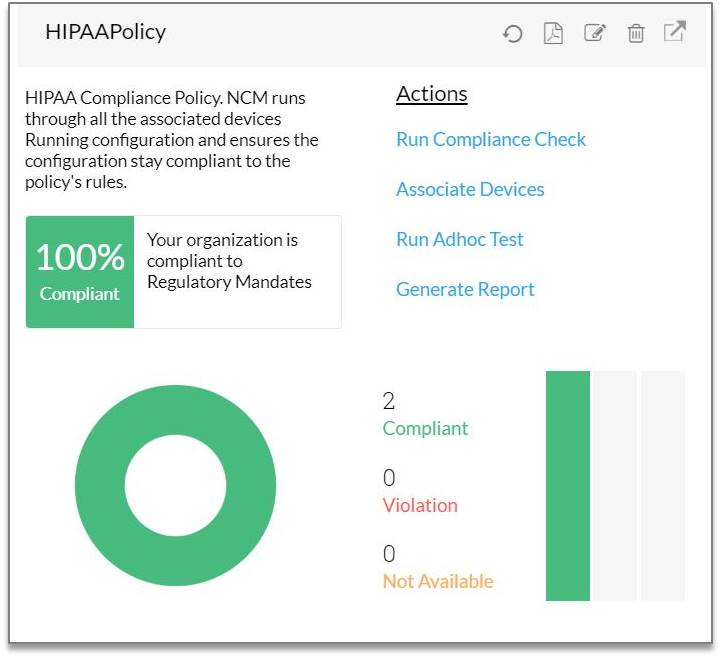Click the HIPAA Compliance Policy description text
The width and height of the screenshot is (721, 658).
(172, 140)
